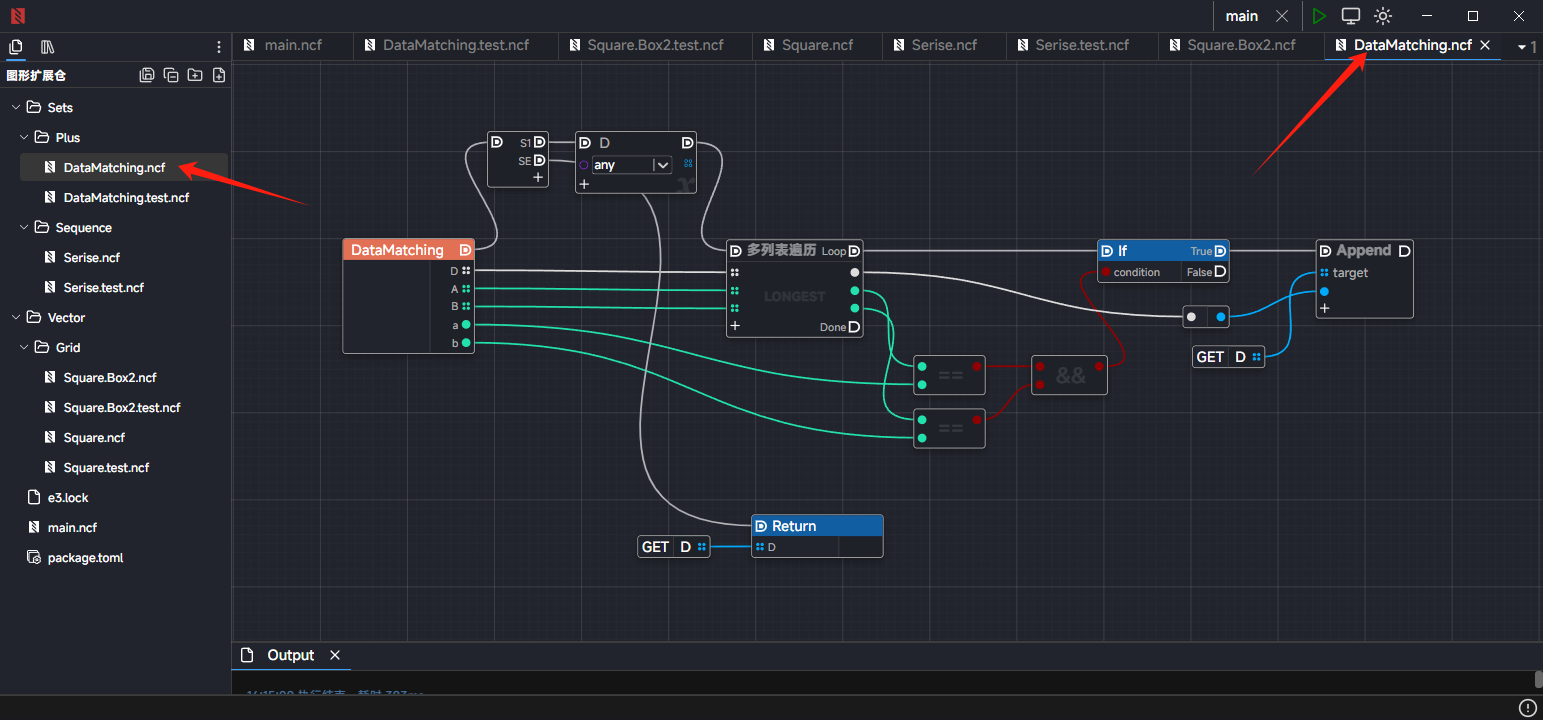Open Square.Box2.test.ncf in file tree
Image resolution: width=1543 pixels, height=720 pixels.
coord(121,407)
